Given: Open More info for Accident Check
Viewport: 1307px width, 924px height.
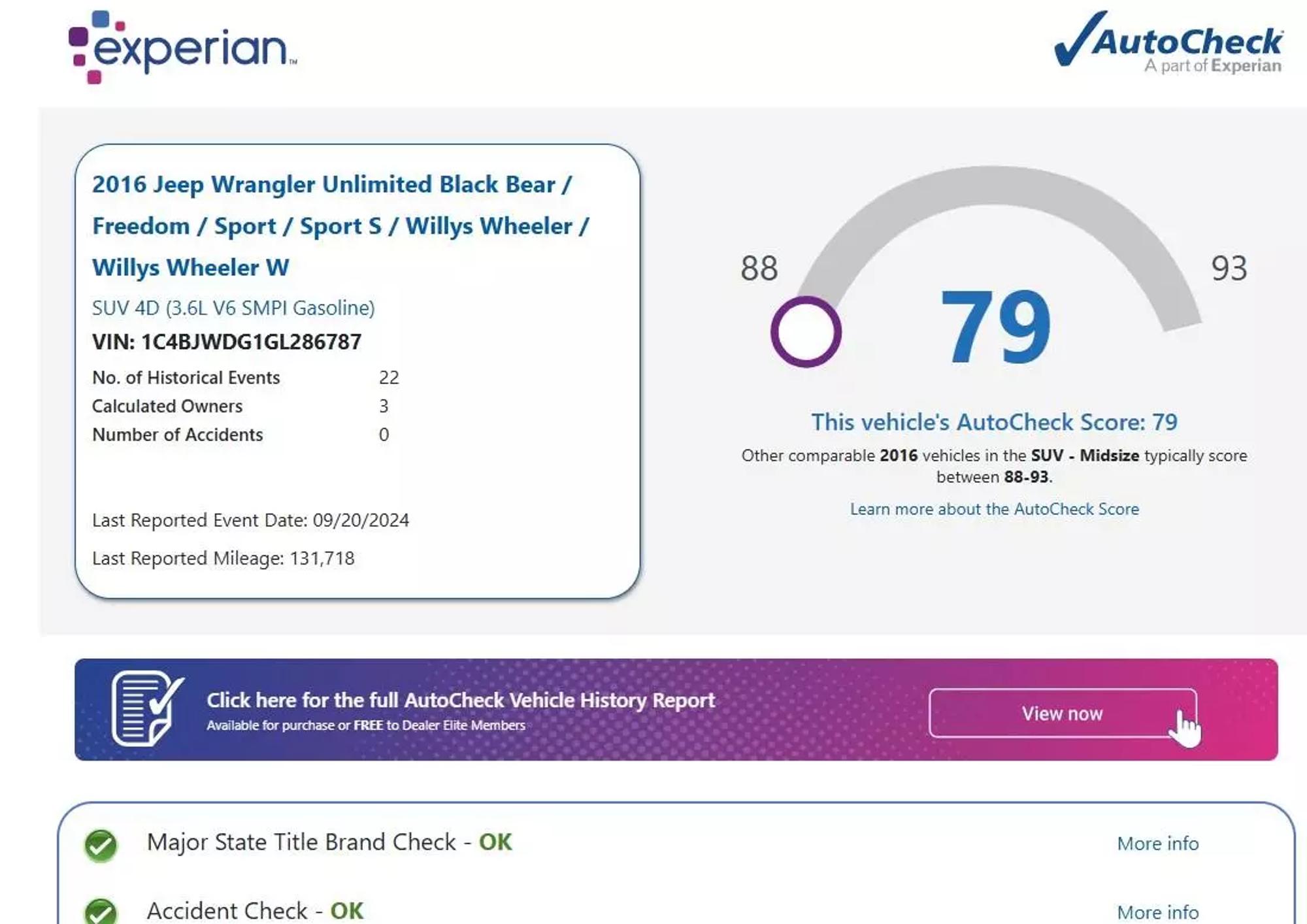Looking at the screenshot, I should point(1157,912).
